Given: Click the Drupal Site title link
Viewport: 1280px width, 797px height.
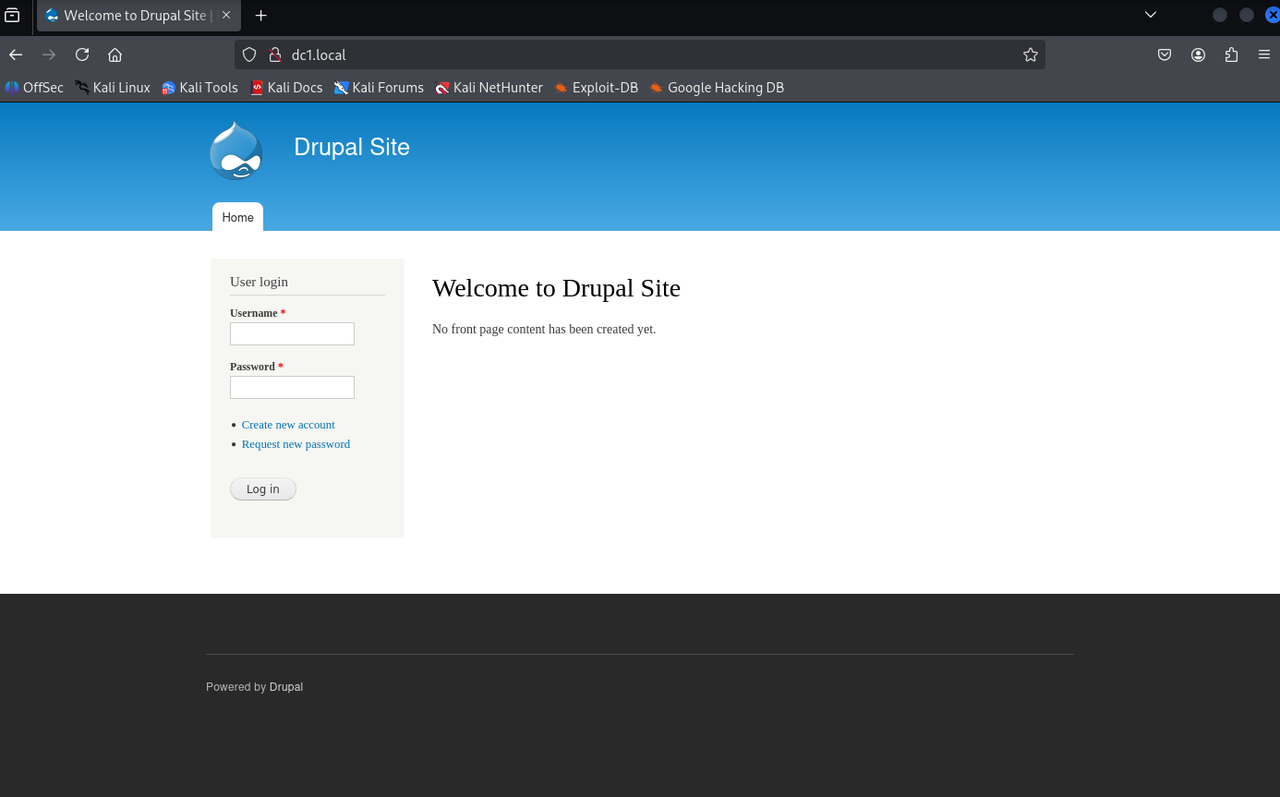Looking at the screenshot, I should 352,147.
